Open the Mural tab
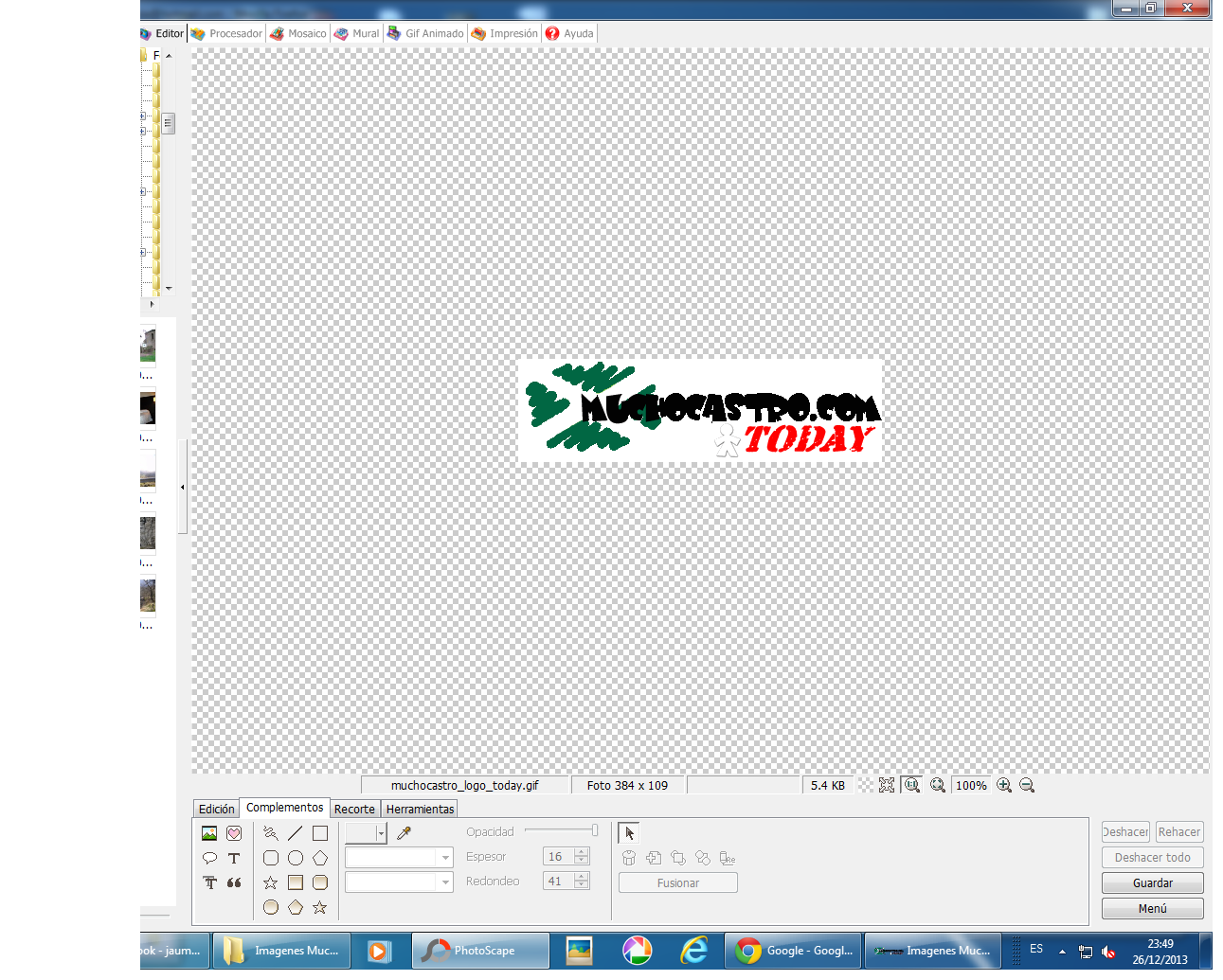Screen dimensions: 1223x980 coord(356,33)
